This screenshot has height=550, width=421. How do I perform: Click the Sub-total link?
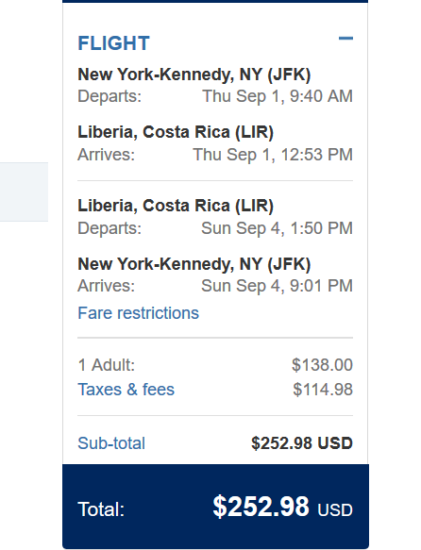click(x=111, y=443)
